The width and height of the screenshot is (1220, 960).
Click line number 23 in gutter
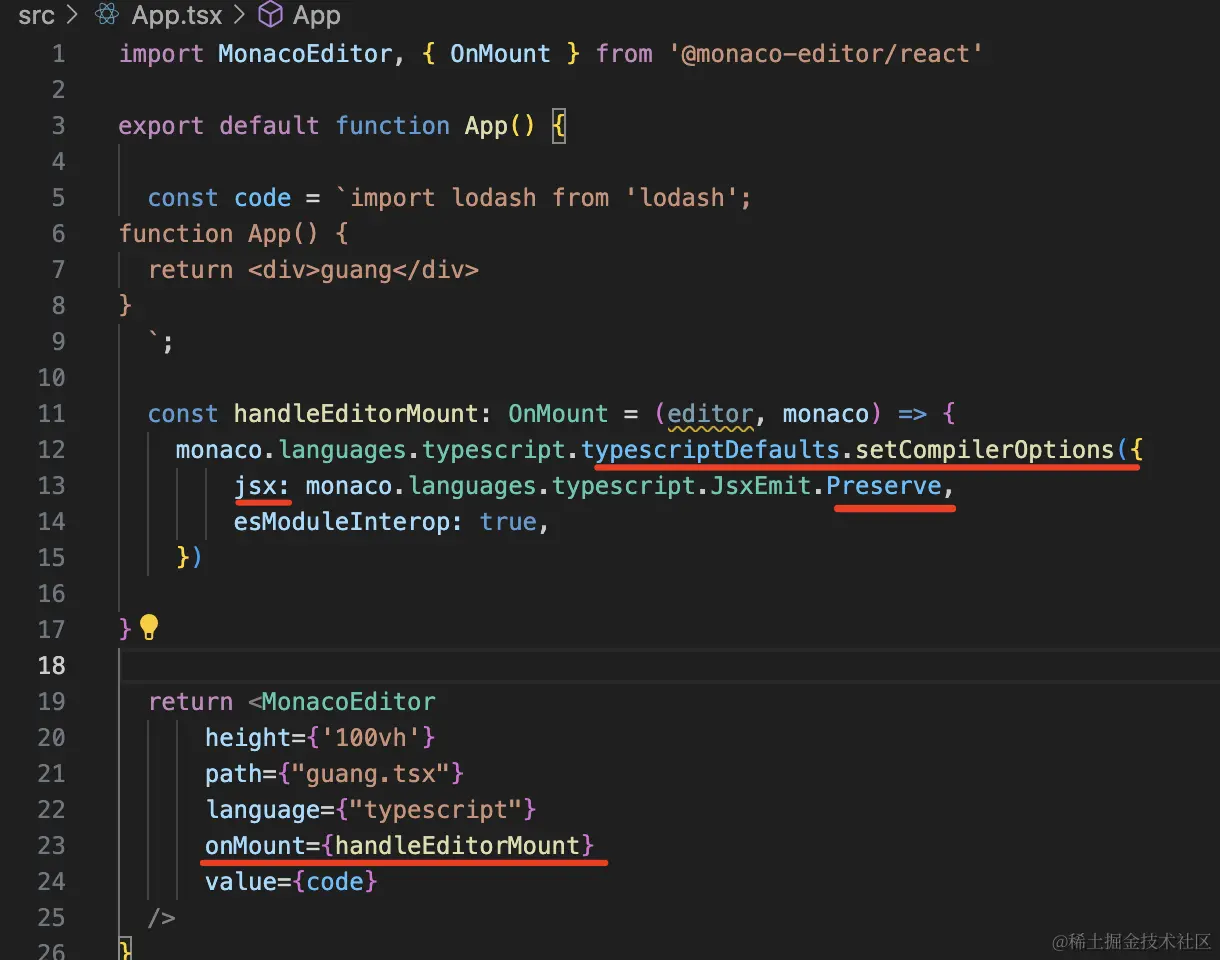tap(51, 845)
